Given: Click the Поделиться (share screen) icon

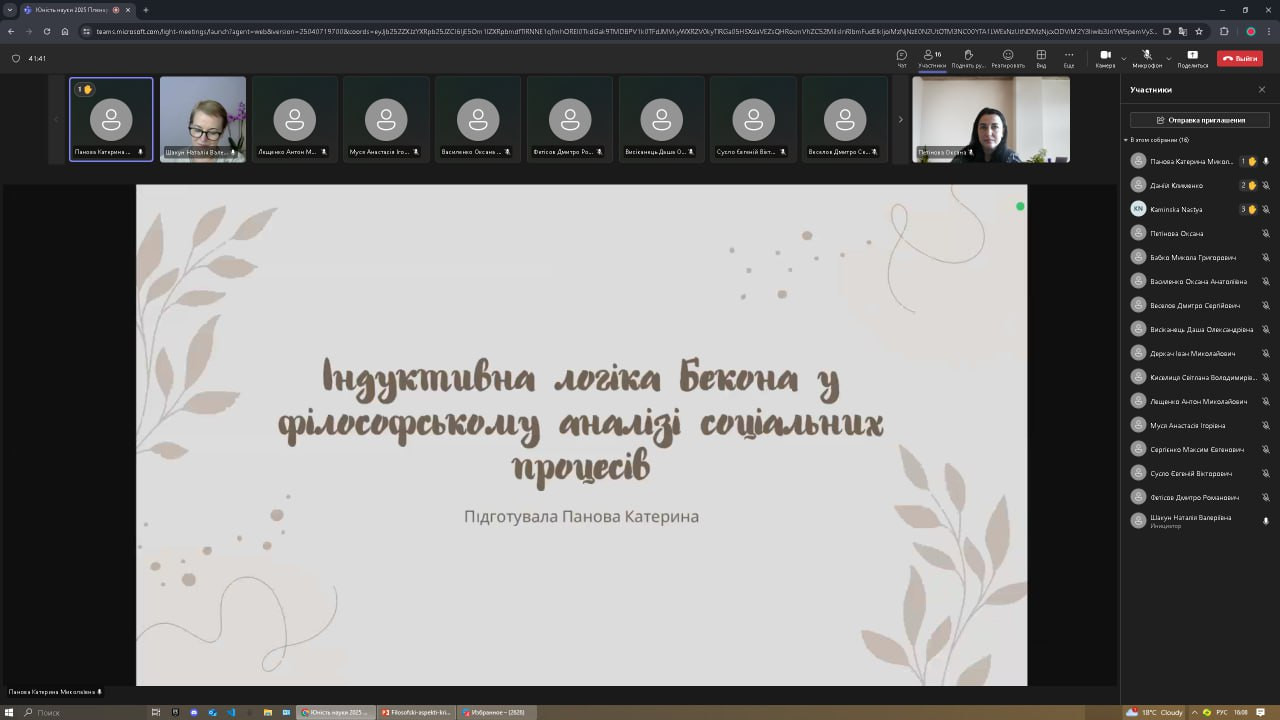Looking at the screenshot, I should [1192, 58].
